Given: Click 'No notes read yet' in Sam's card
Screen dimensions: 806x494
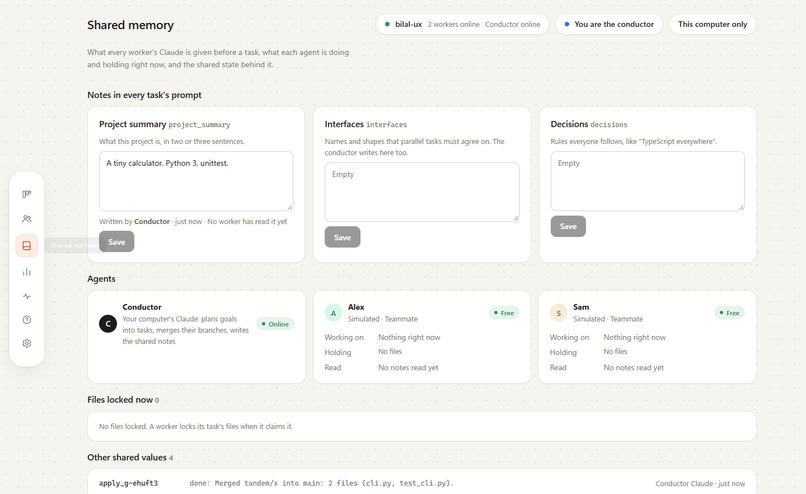Looking at the screenshot, I should pyautogui.click(x=634, y=368).
